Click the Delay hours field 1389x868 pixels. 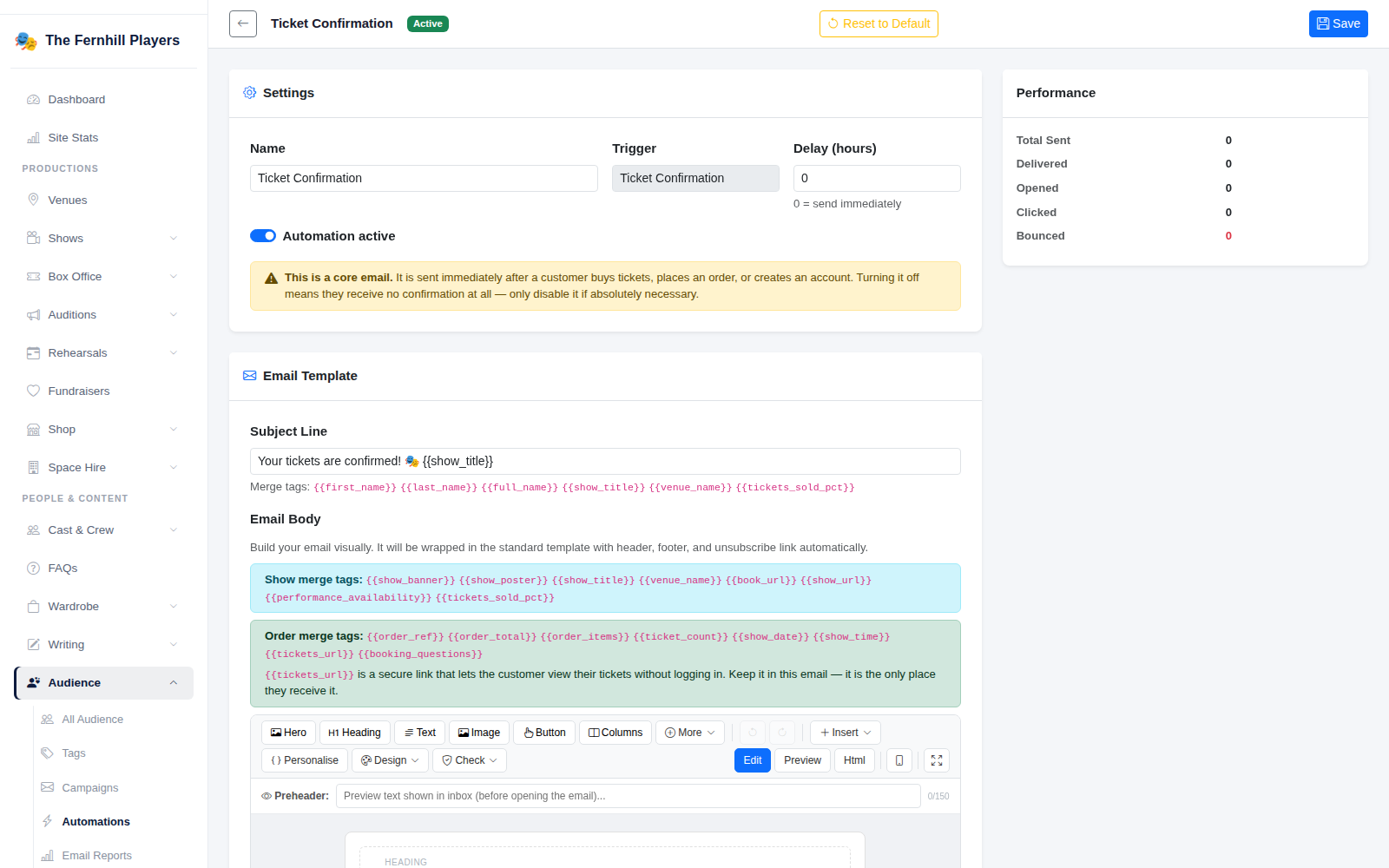[x=877, y=178]
